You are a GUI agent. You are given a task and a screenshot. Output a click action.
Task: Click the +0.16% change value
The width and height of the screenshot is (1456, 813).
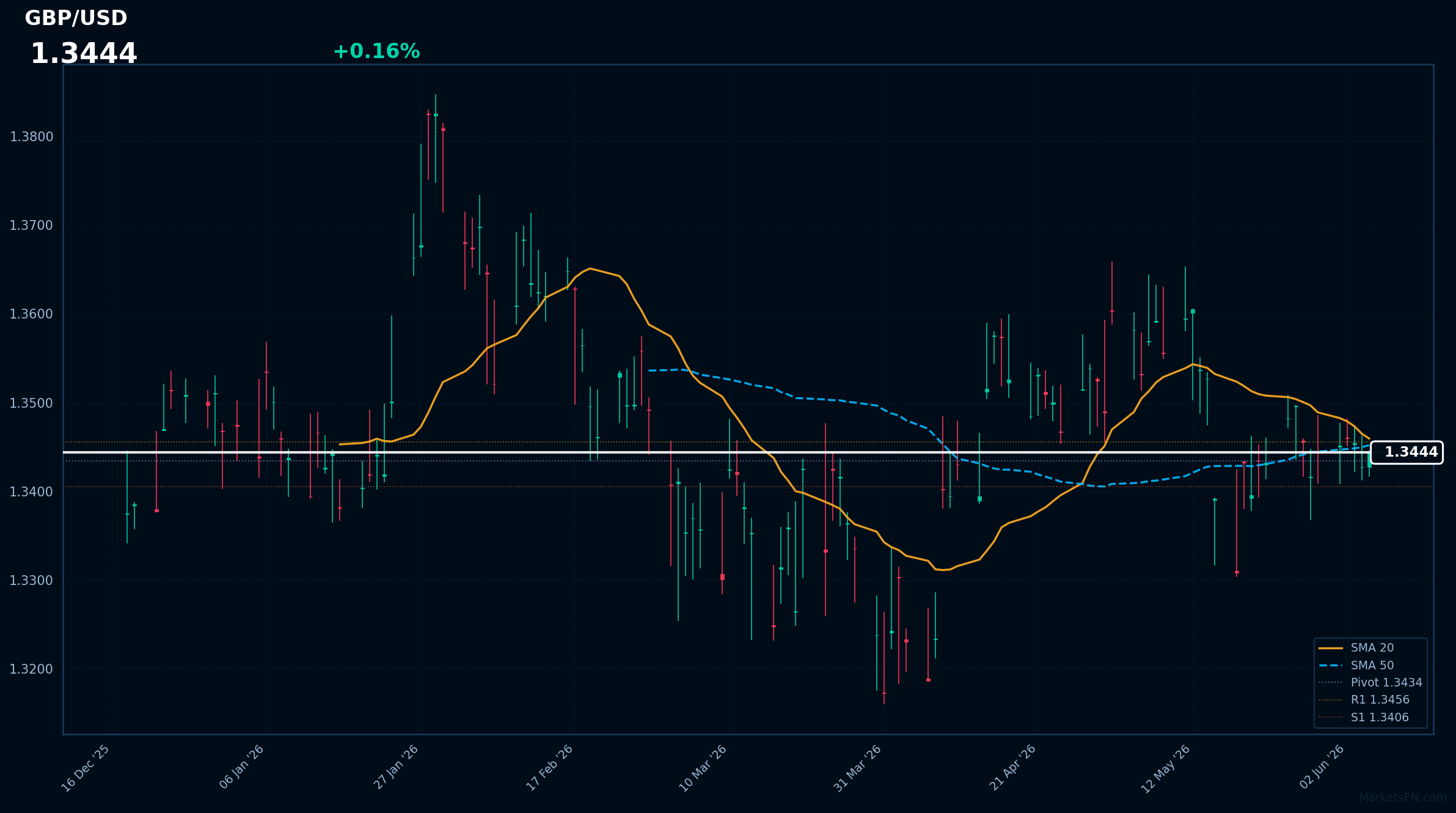(x=376, y=51)
